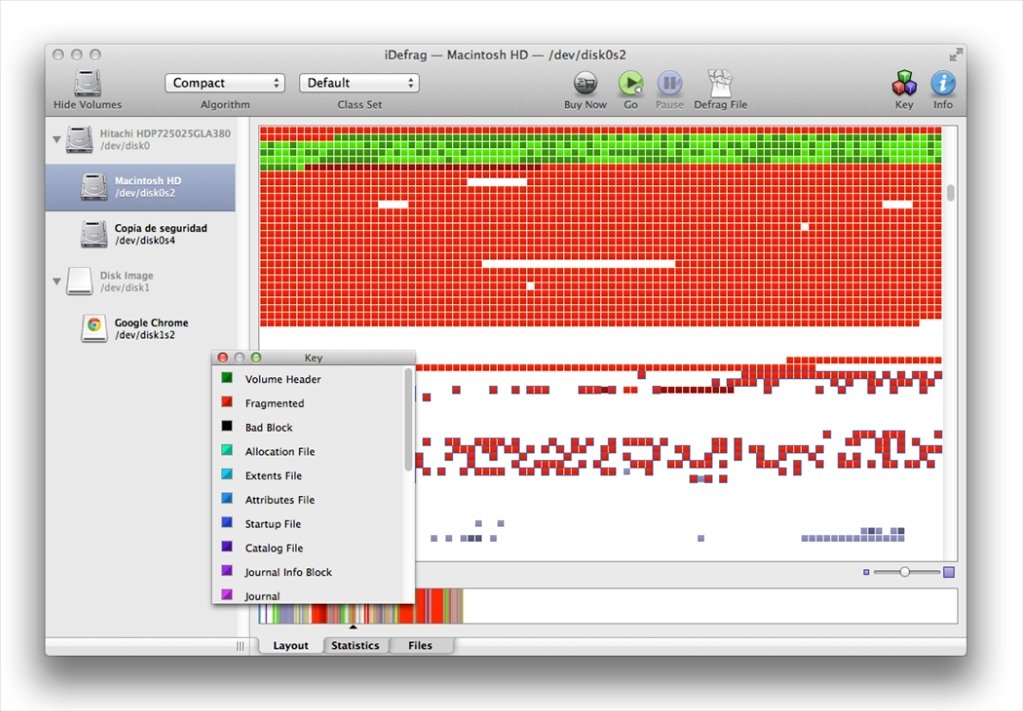Click the Disk Image drive icon
The width and height of the screenshot is (1023, 711).
[80, 281]
